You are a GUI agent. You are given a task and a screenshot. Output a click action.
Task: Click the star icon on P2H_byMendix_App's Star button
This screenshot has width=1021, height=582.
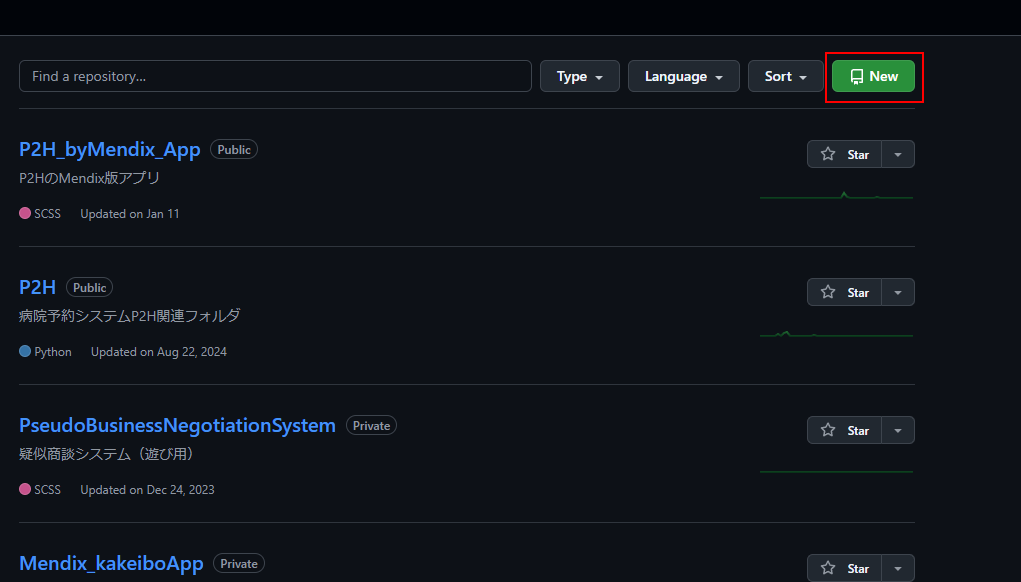[x=828, y=154]
